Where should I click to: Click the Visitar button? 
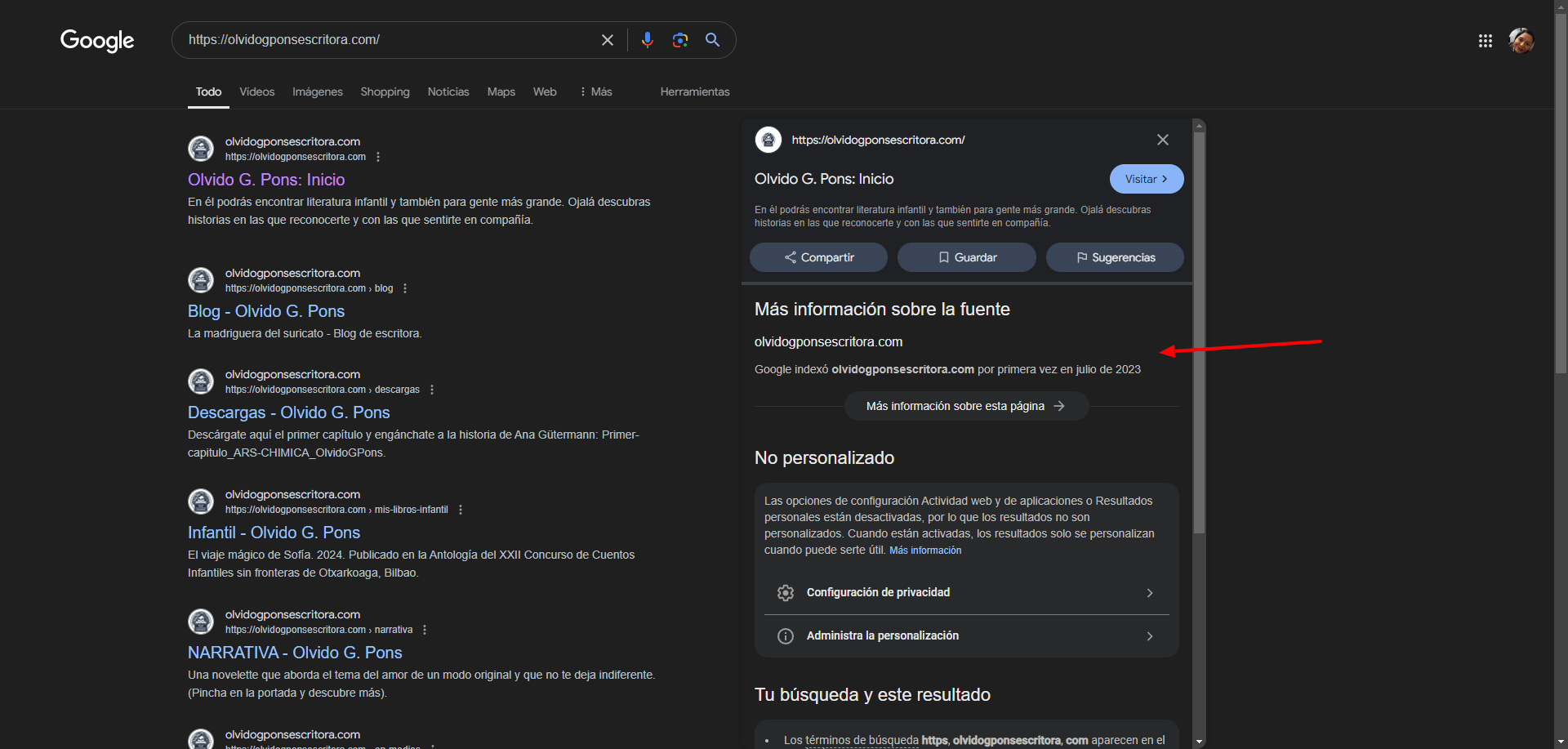pyautogui.click(x=1147, y=179)
